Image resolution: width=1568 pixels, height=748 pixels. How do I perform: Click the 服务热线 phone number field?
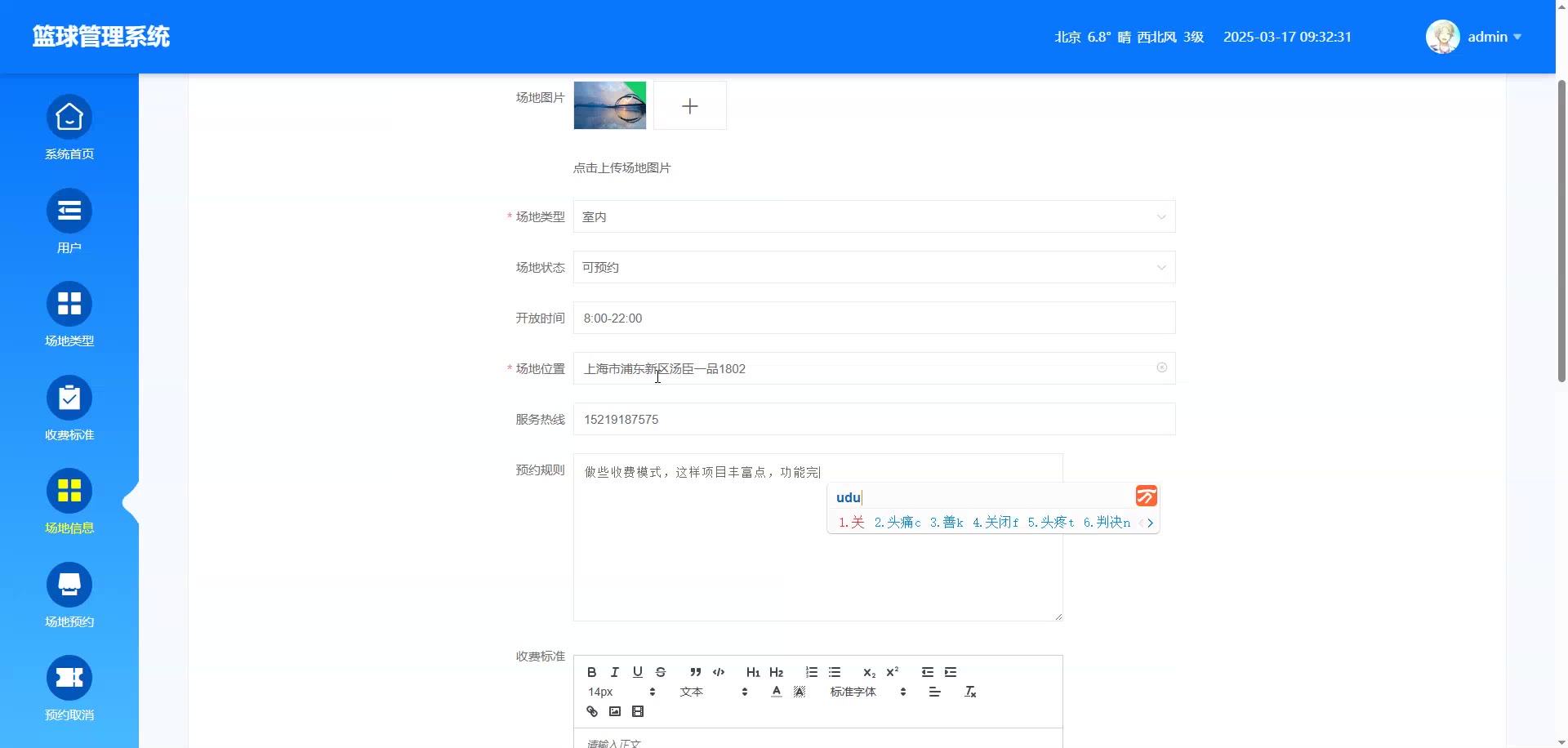coord(874,420)
